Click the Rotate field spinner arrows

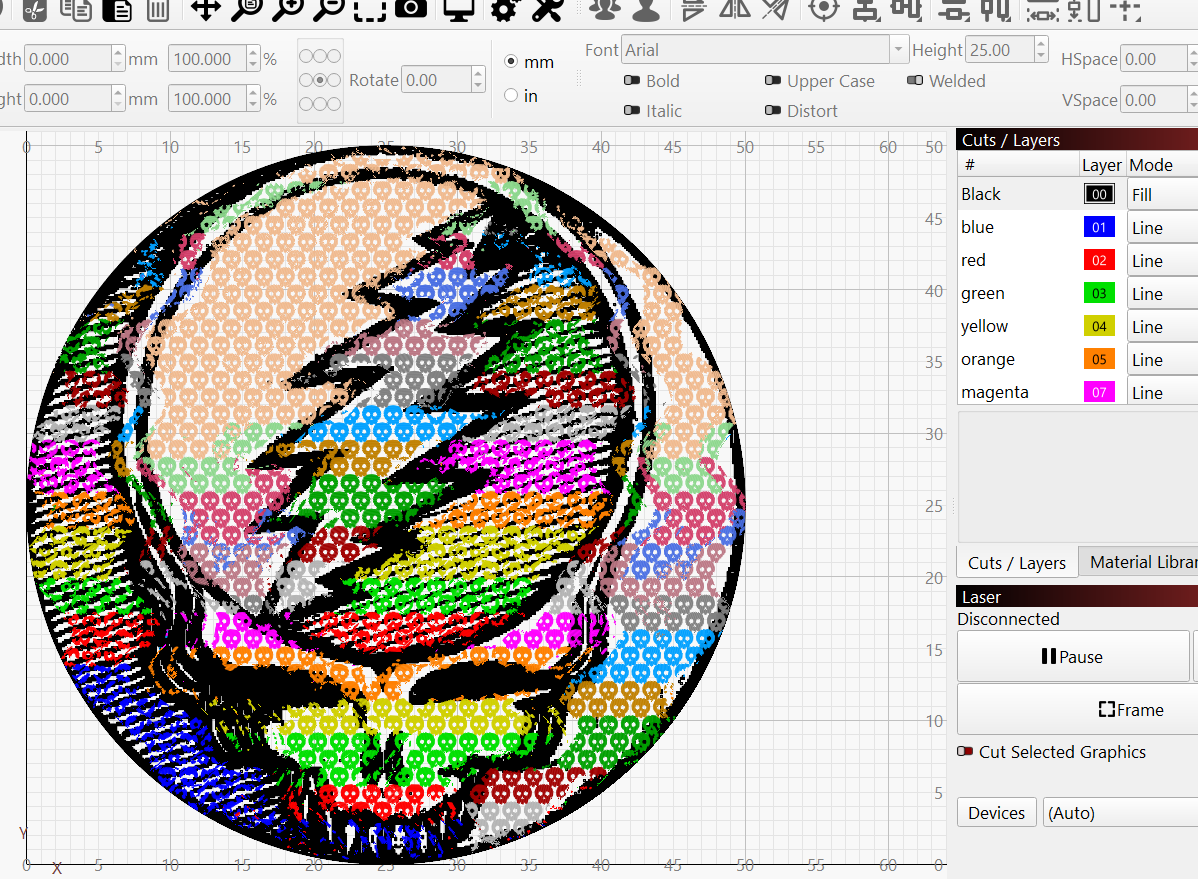[x=478, y=79]
